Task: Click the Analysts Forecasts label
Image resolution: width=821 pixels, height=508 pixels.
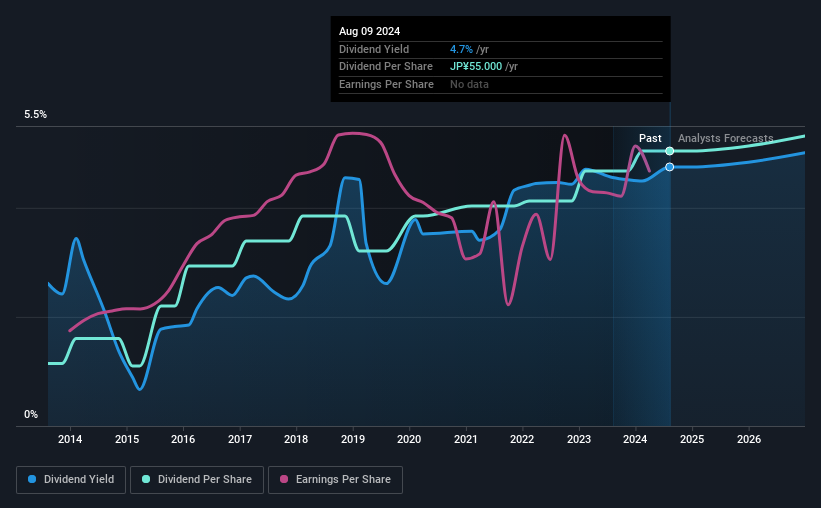Action: (x=725, y=138)
